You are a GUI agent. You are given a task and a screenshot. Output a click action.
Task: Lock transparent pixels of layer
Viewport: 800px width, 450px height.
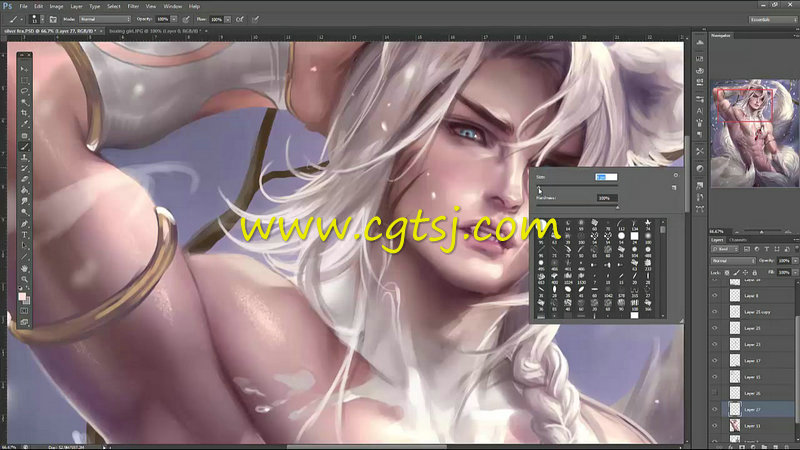tap(727, 273)
